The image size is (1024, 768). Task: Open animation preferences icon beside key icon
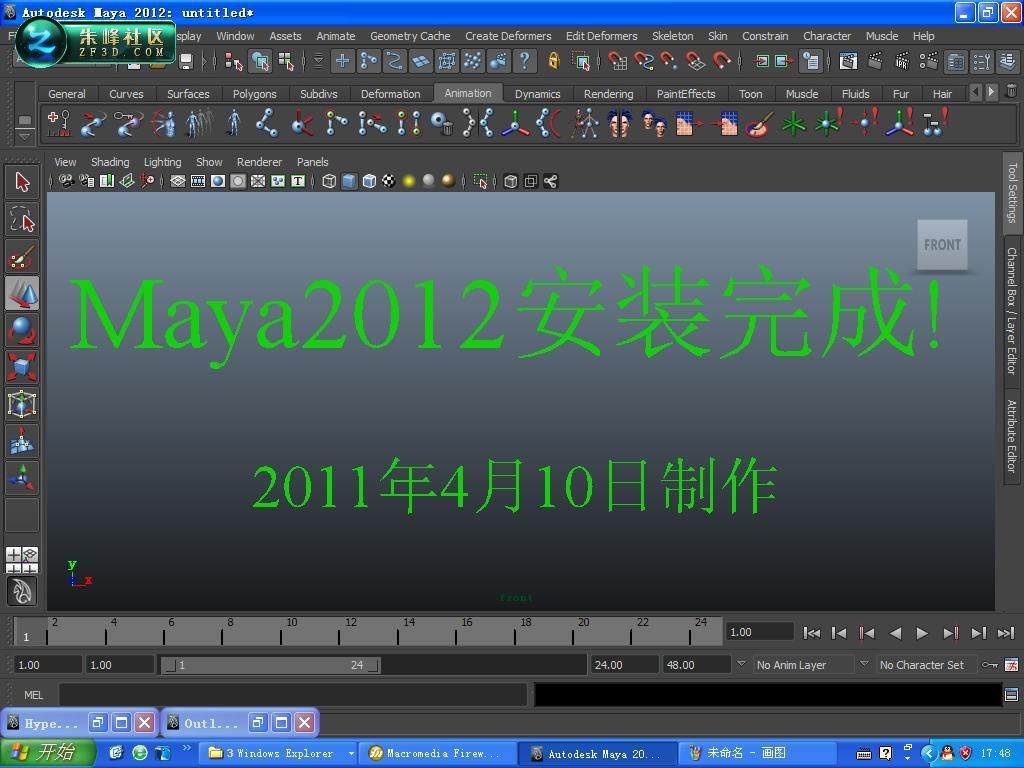1011,665
